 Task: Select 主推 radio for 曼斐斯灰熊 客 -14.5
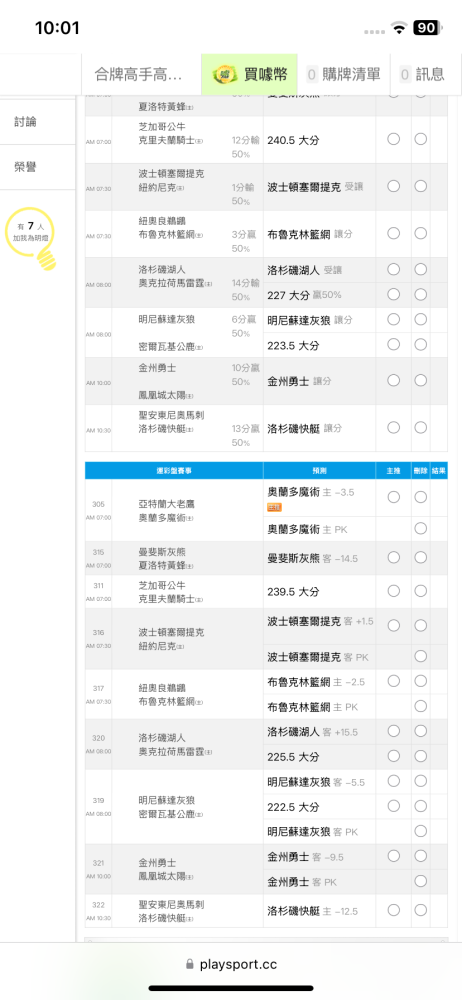click(x=394, y=557)
